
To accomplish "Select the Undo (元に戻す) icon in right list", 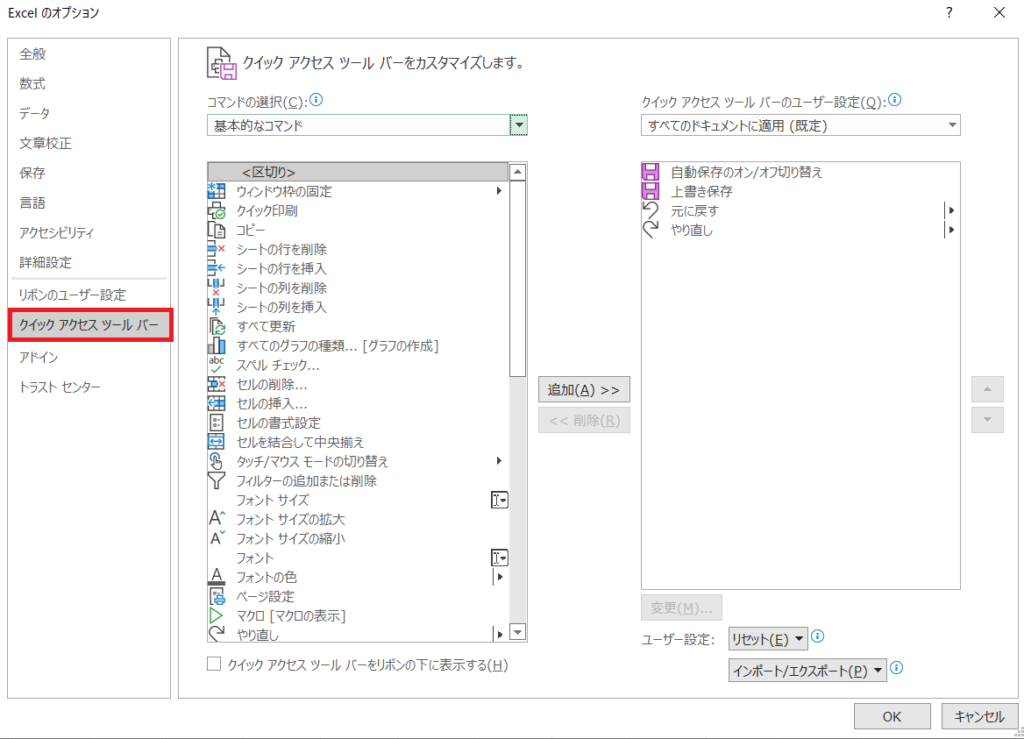I will pyautogui.click(x=651, y=210).
